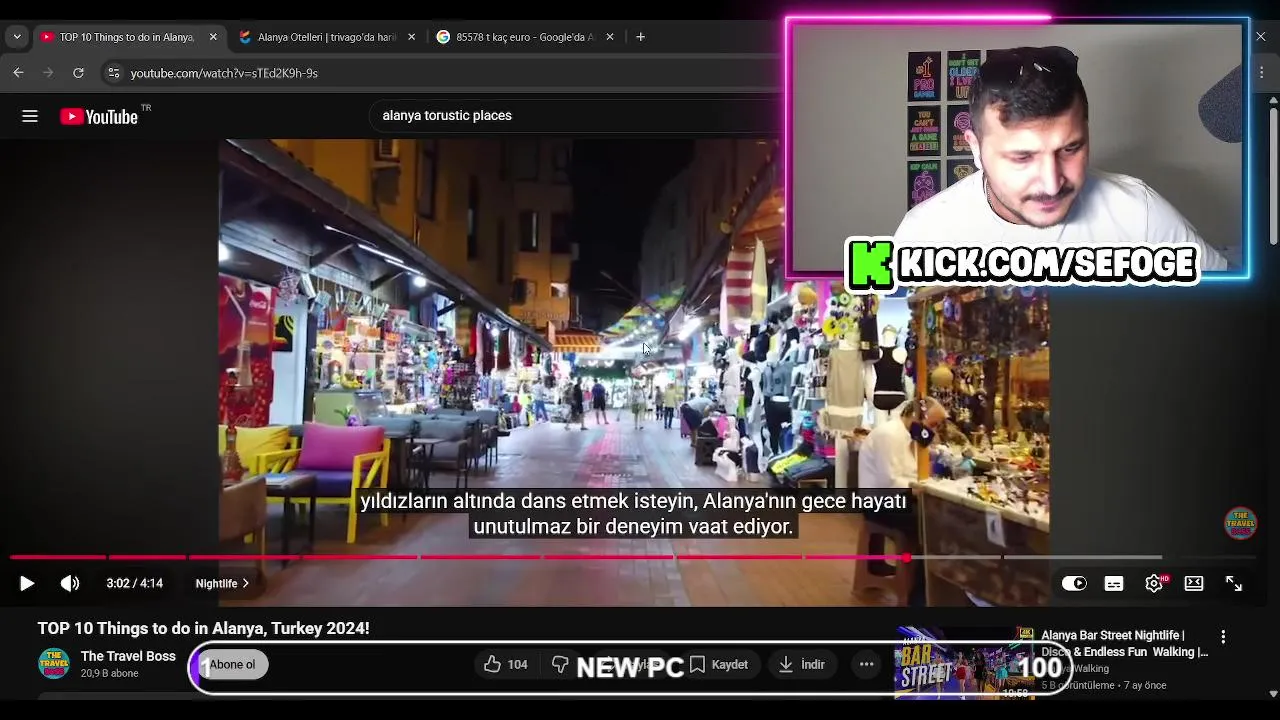The width and height of the screenshot is (1280, 720).
Task: Go to YouTube home via logo
Action: click(99, 116)
